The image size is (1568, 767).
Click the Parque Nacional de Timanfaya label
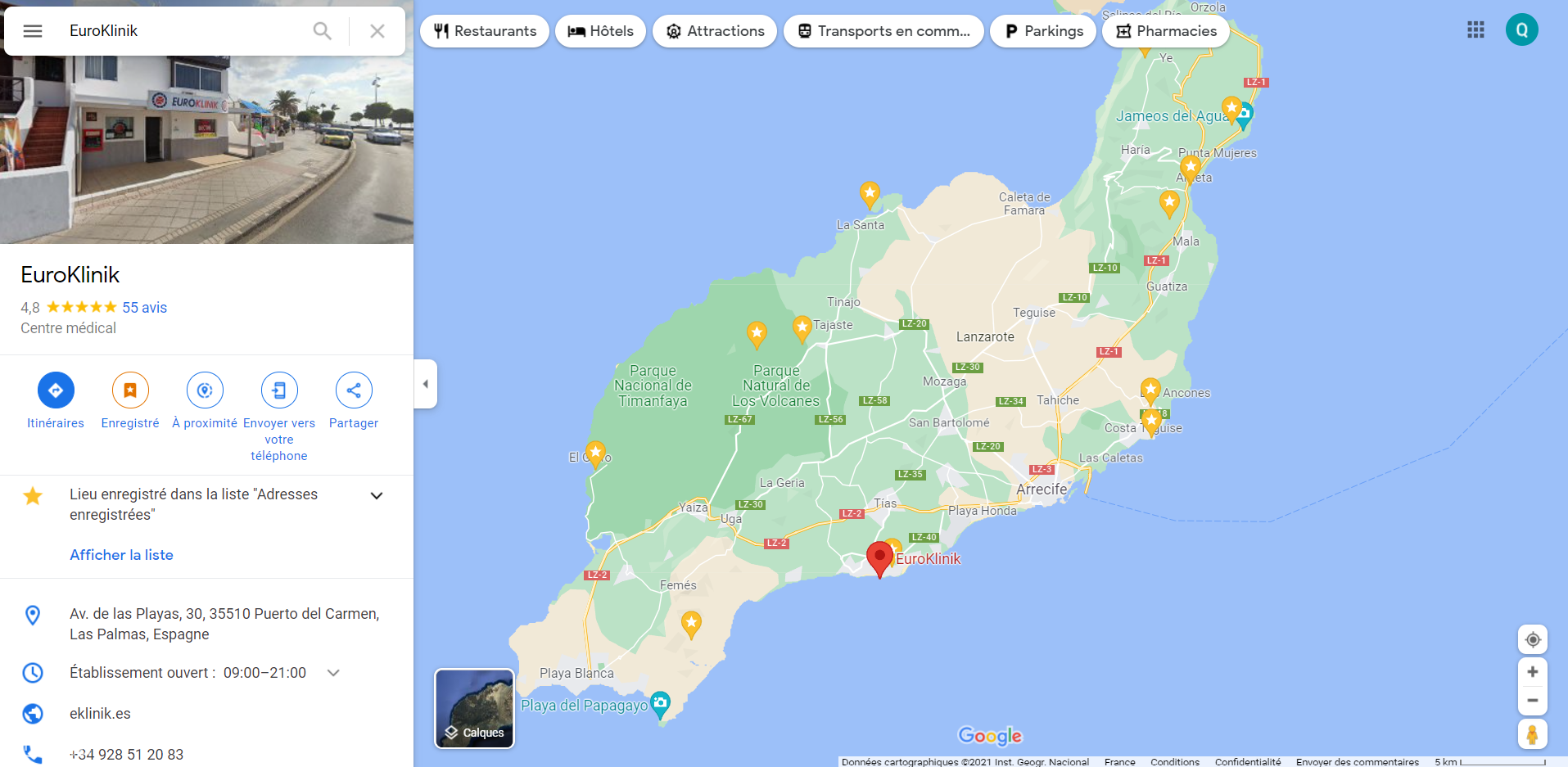653,386
